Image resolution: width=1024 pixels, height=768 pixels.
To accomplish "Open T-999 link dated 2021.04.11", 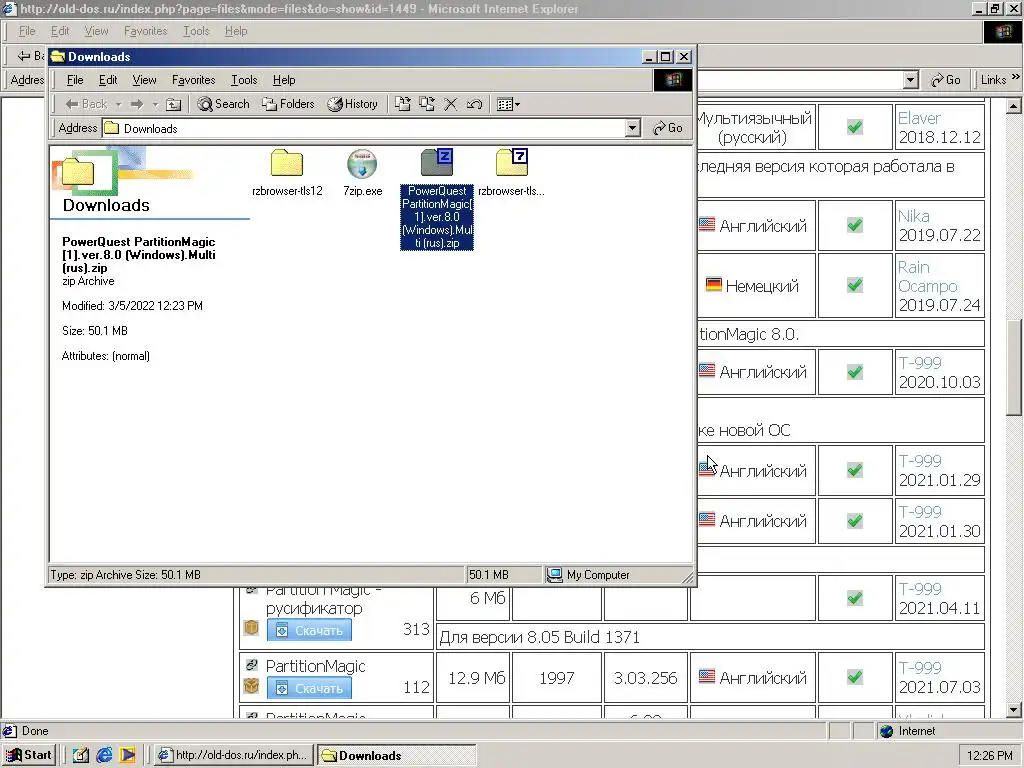I will tap(920, 589).
